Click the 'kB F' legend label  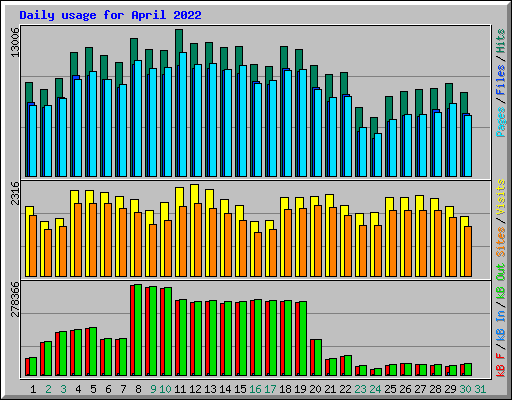pos(501,365)
